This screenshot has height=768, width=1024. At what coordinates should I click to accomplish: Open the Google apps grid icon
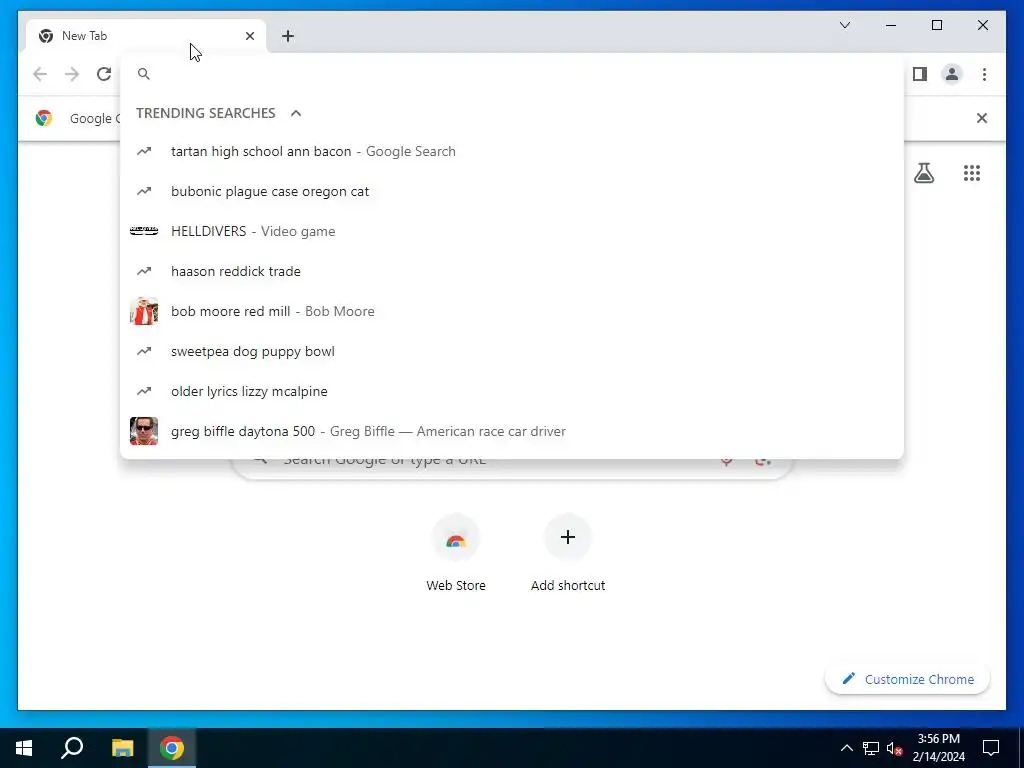pyautogui.click(x=972, y=173)
